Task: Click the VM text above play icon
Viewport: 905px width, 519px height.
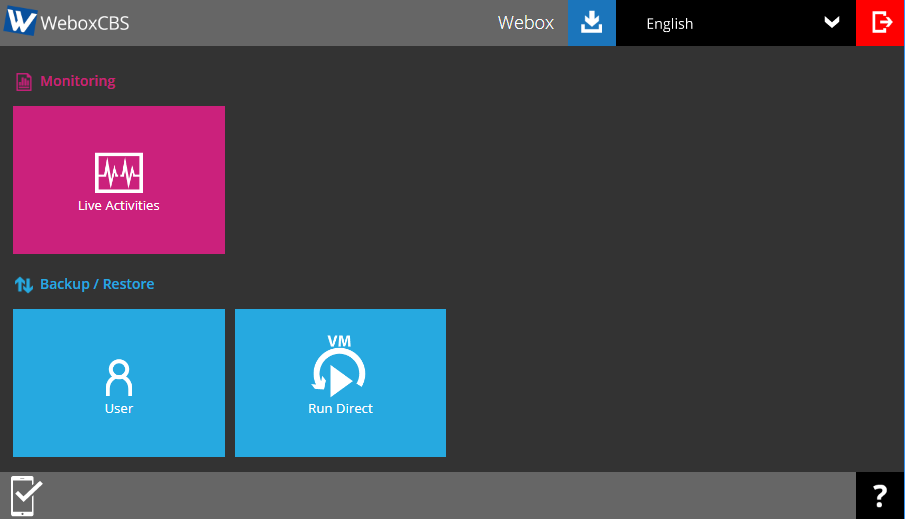Action: 340,342
